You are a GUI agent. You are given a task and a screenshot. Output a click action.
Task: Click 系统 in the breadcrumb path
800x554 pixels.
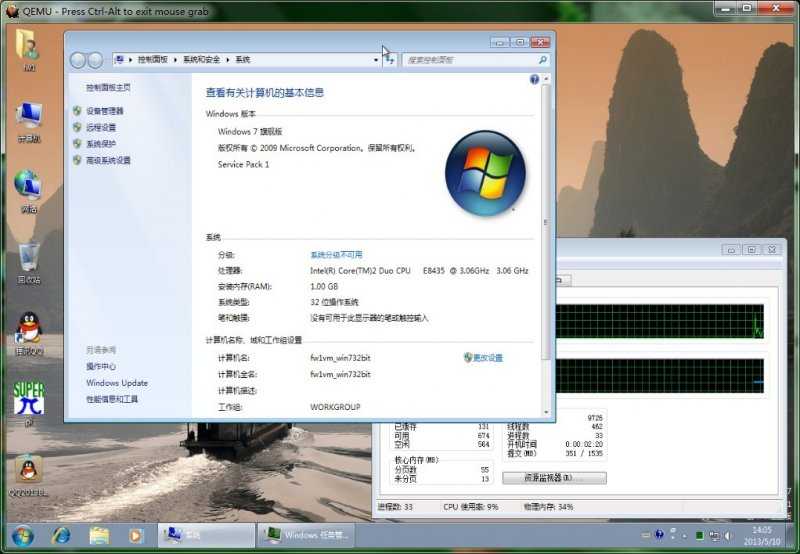[243, 60]
